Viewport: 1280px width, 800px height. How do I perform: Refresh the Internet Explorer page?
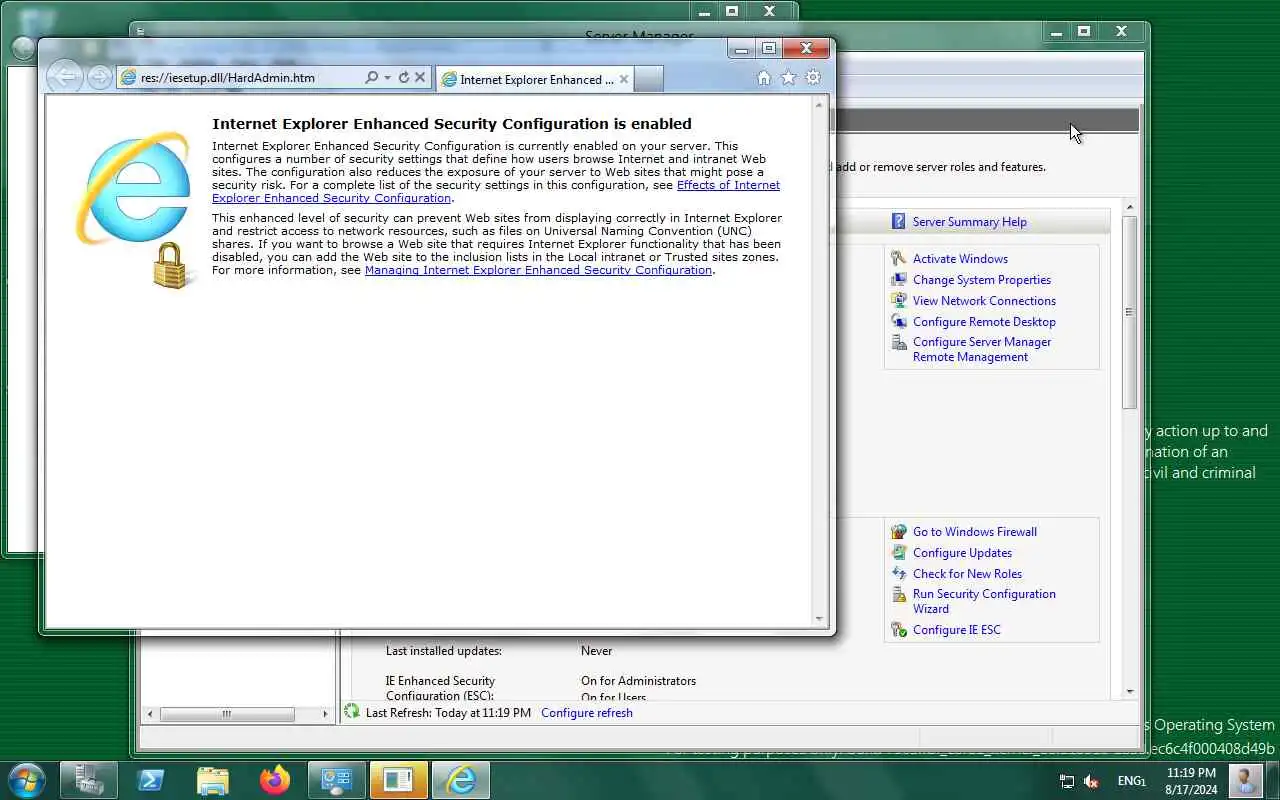404,77
